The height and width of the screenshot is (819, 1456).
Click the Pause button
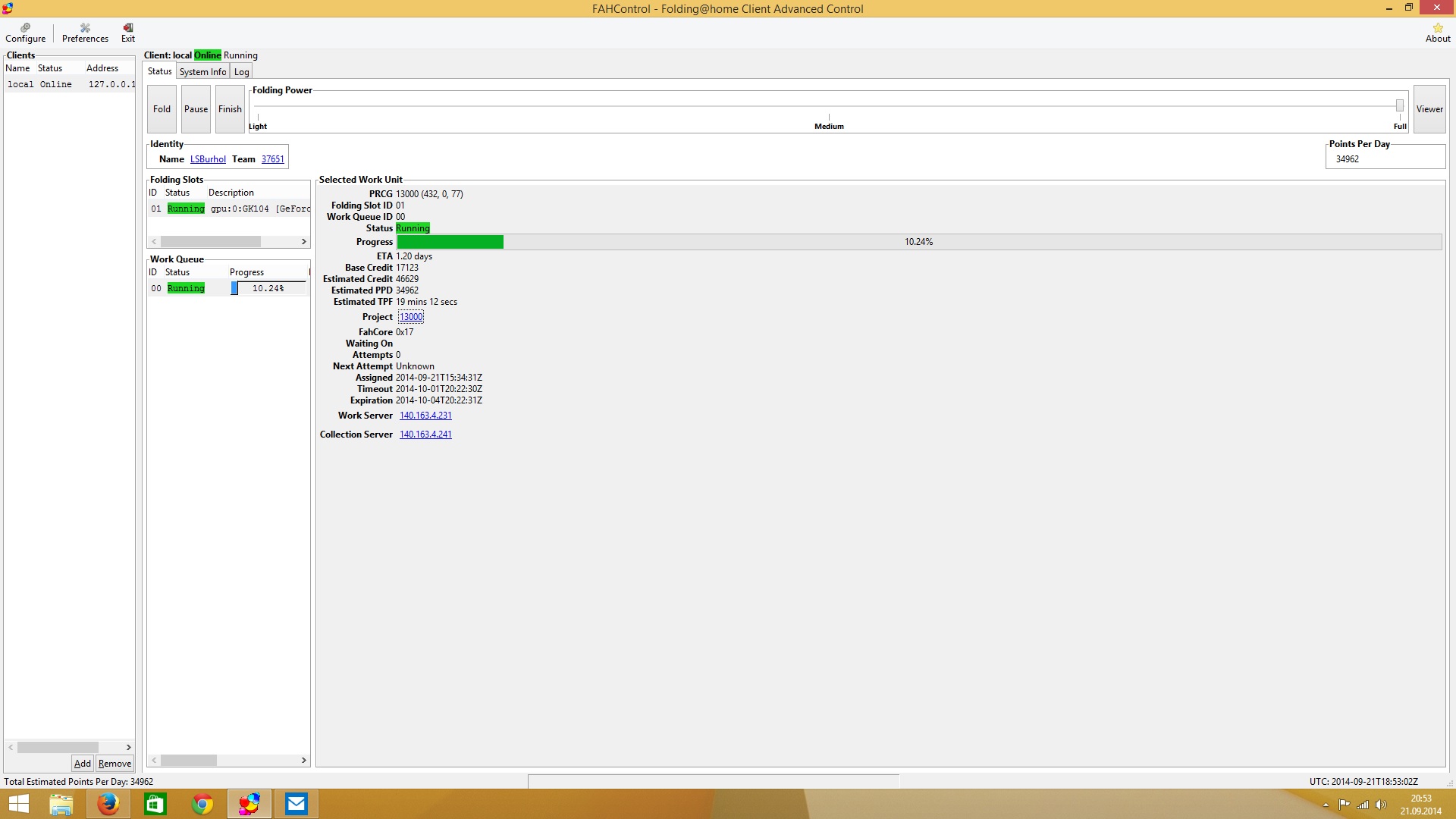click(x=196, y=109)
